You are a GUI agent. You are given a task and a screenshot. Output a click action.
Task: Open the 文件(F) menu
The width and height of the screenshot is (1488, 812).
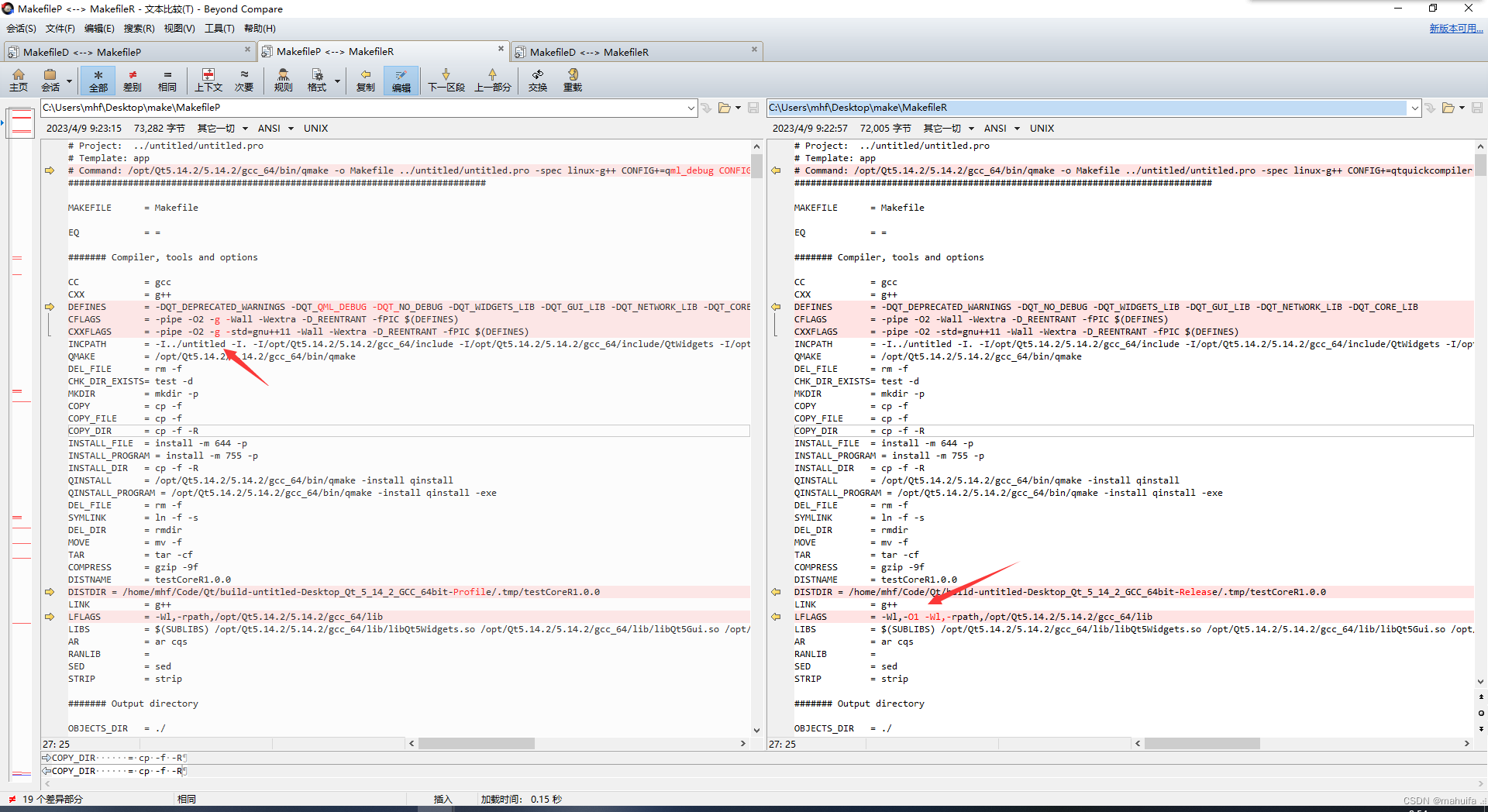click(x=60, y=29)
